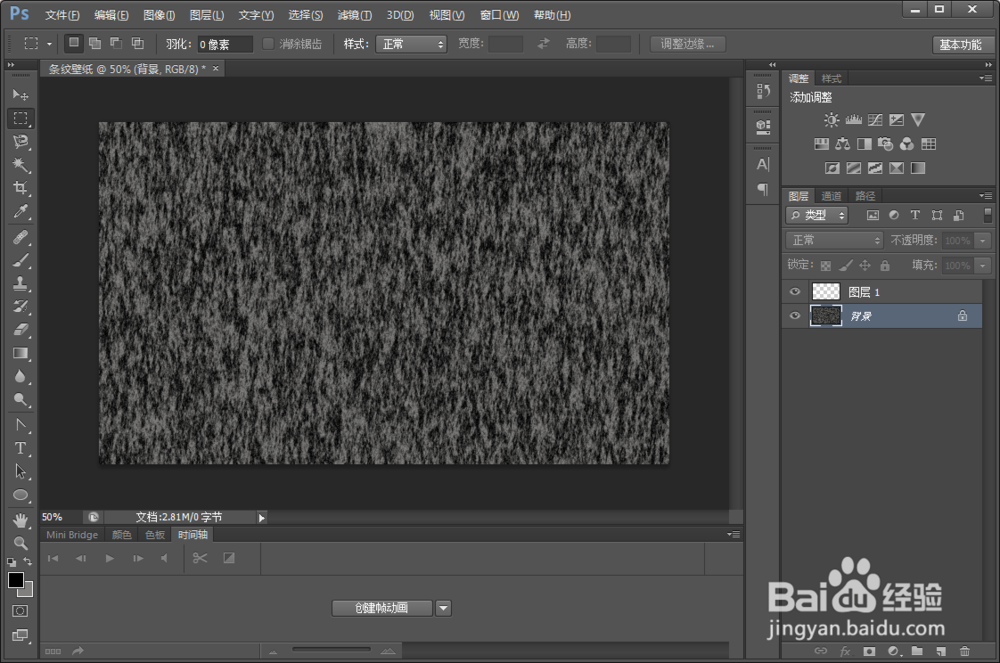Swap foreground and background colors

tap(27, 562)
